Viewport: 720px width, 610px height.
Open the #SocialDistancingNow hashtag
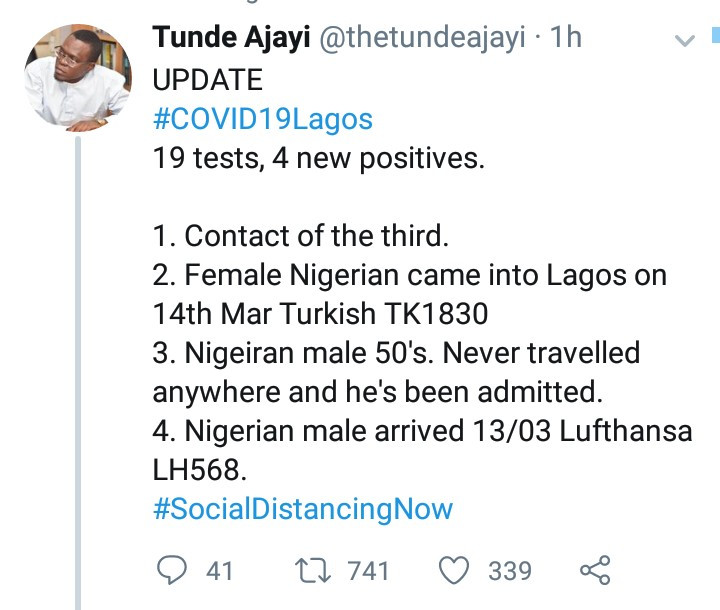[x=303, y=508]
